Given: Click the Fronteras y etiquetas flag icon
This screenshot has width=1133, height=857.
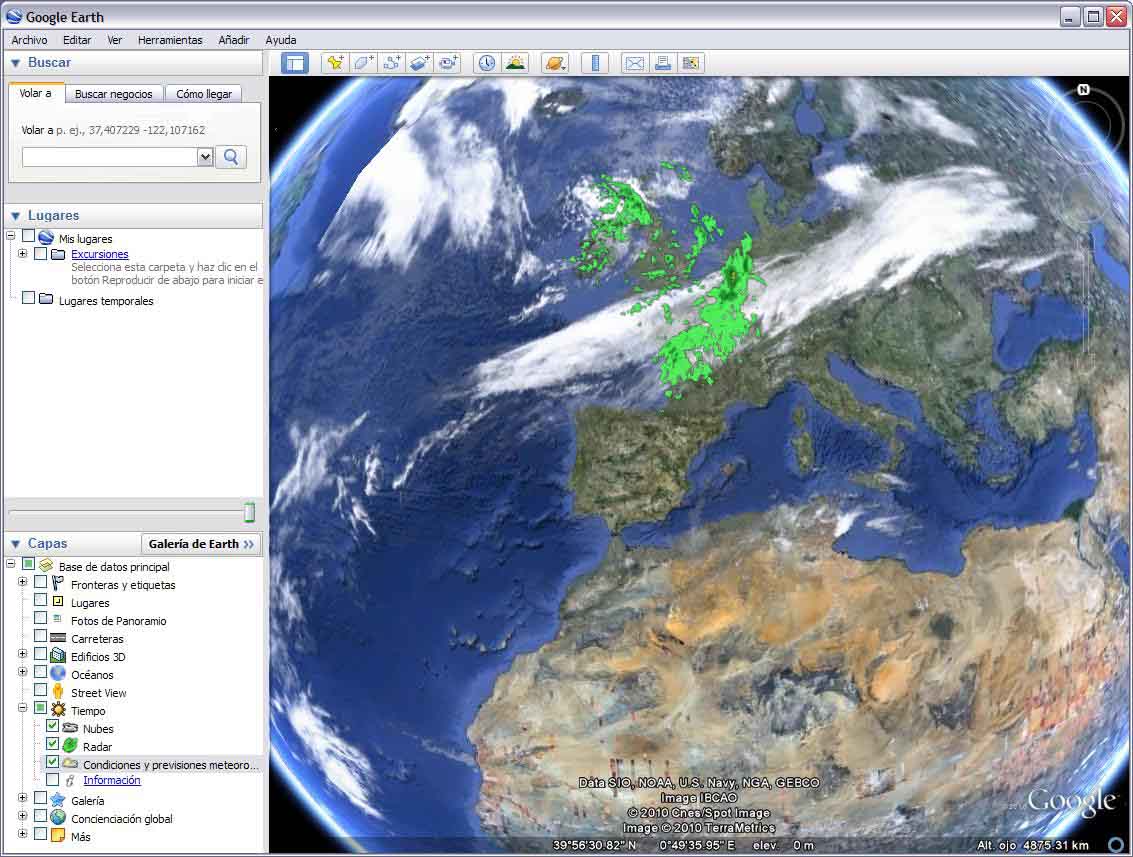Looking at the screenshot, I should (x=58, y=583).
